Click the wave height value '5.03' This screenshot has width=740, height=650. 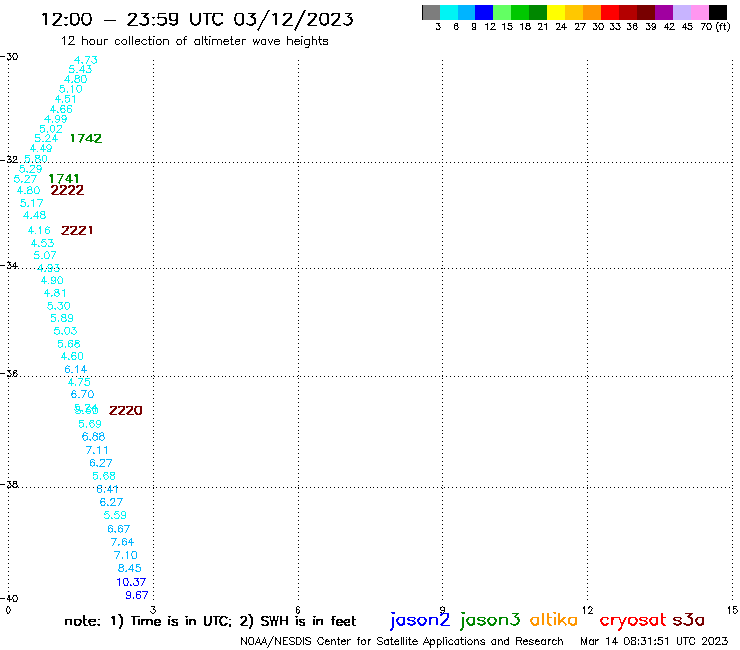coord(65,331)
